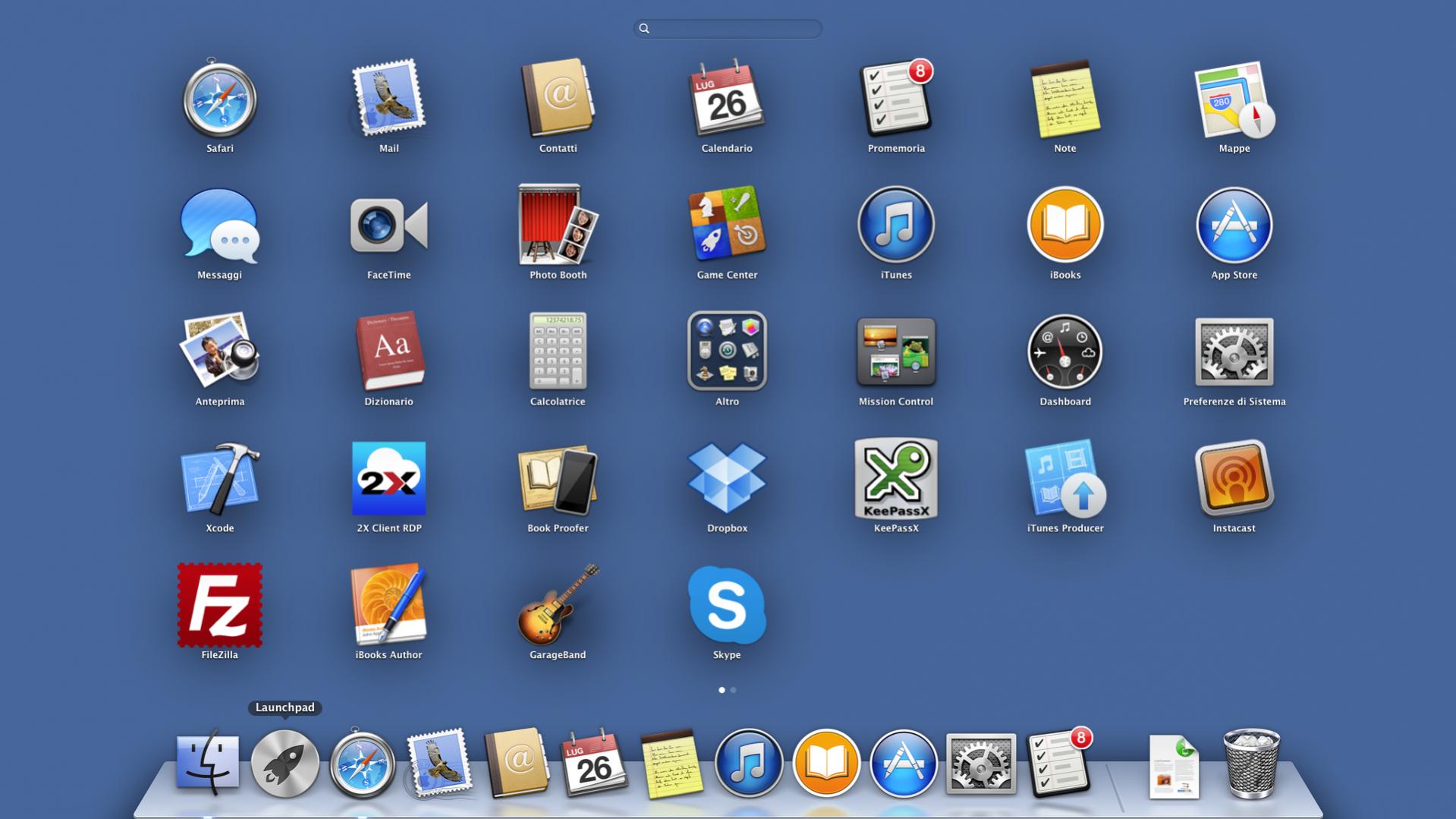Viewport: 1456px width, 819px height.
Task: Open the Skype app
Action: pyautogui.click(x=726, y=606)
